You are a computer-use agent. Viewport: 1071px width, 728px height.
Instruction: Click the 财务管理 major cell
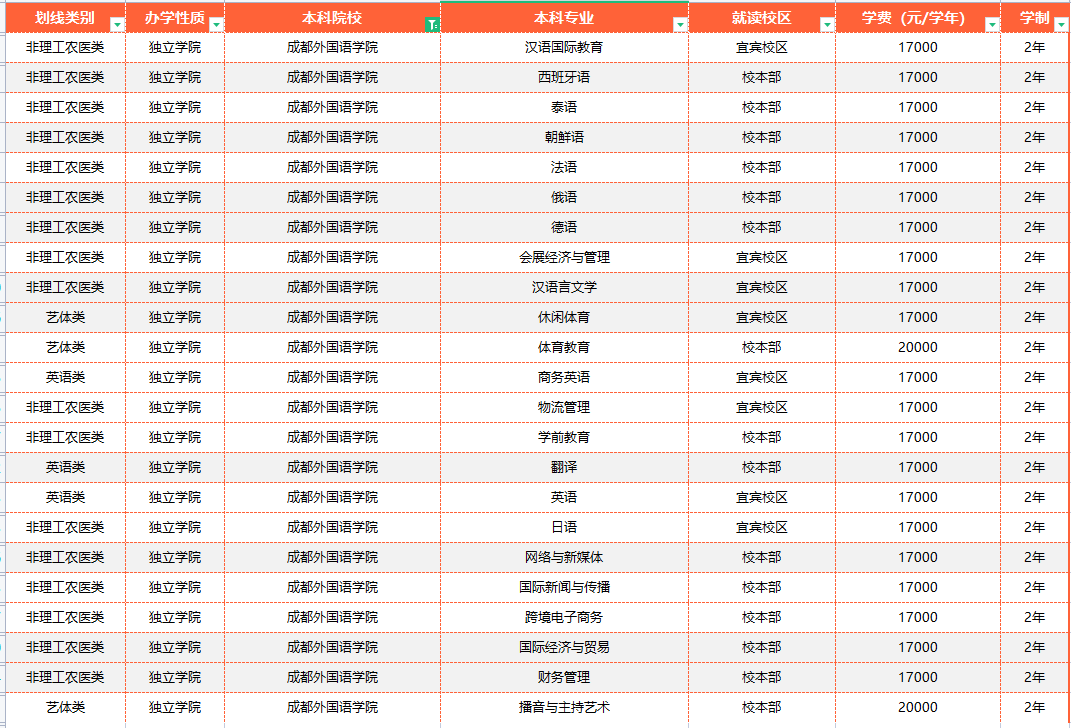[x=564, y=677]
